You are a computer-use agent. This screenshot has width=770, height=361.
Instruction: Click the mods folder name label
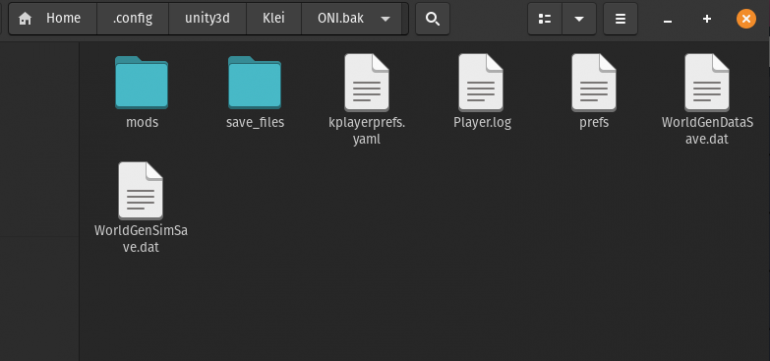(x=142, y=122)
